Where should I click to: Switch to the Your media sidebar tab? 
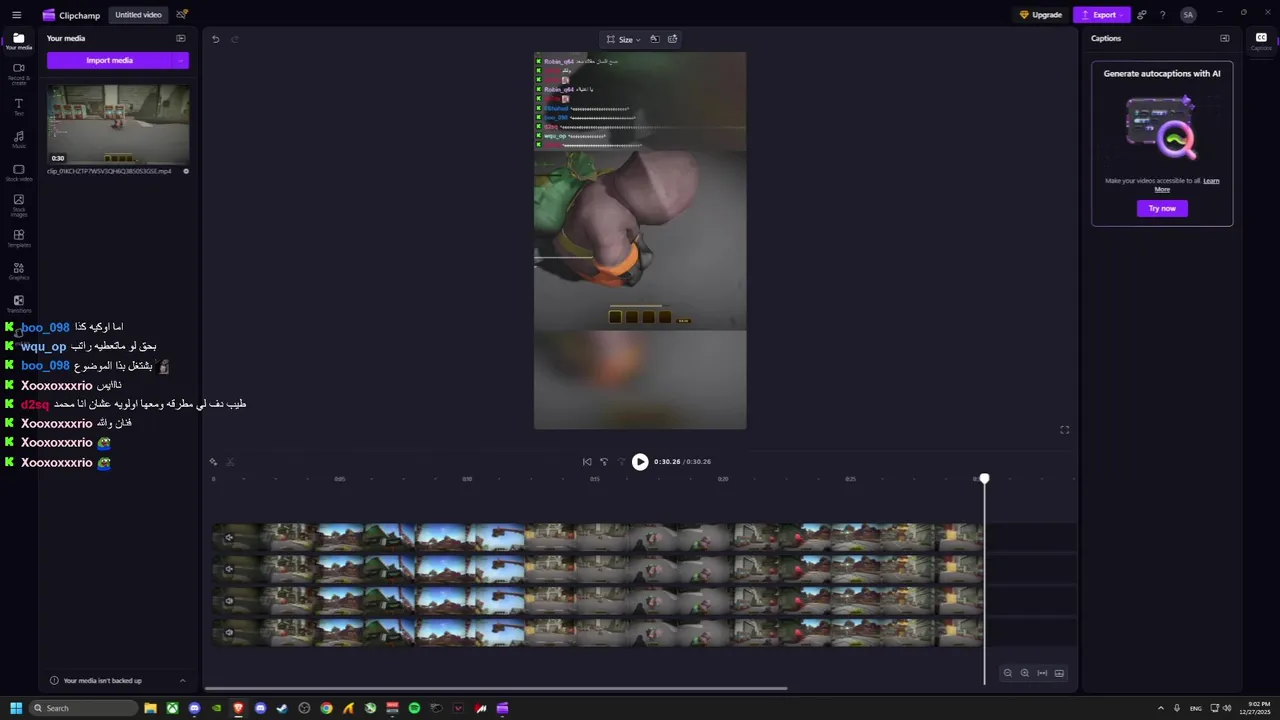pos(18,41)
